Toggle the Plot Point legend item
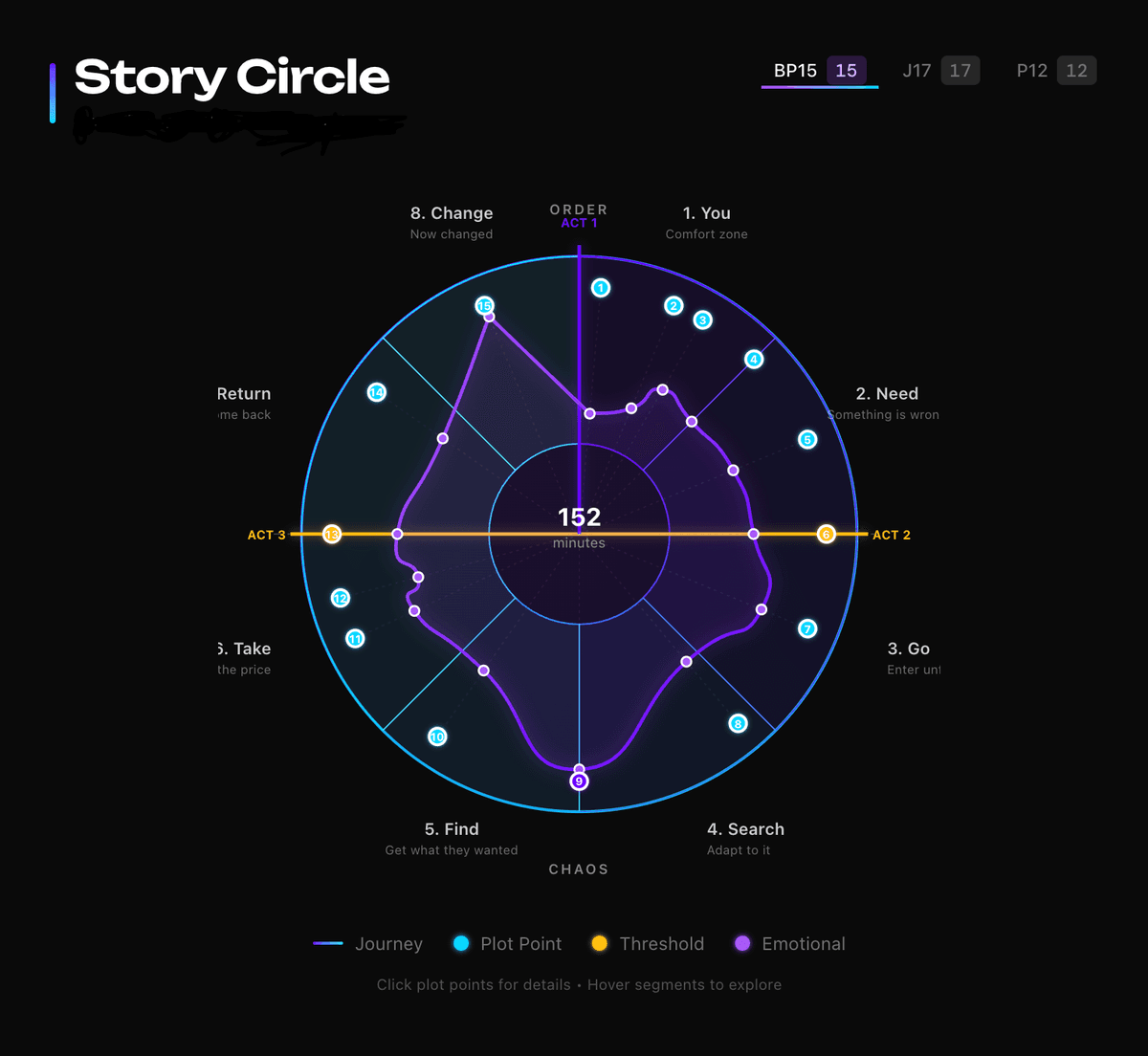The height and width of the screenshot is (1056, 1148). (x=508, y=944)
